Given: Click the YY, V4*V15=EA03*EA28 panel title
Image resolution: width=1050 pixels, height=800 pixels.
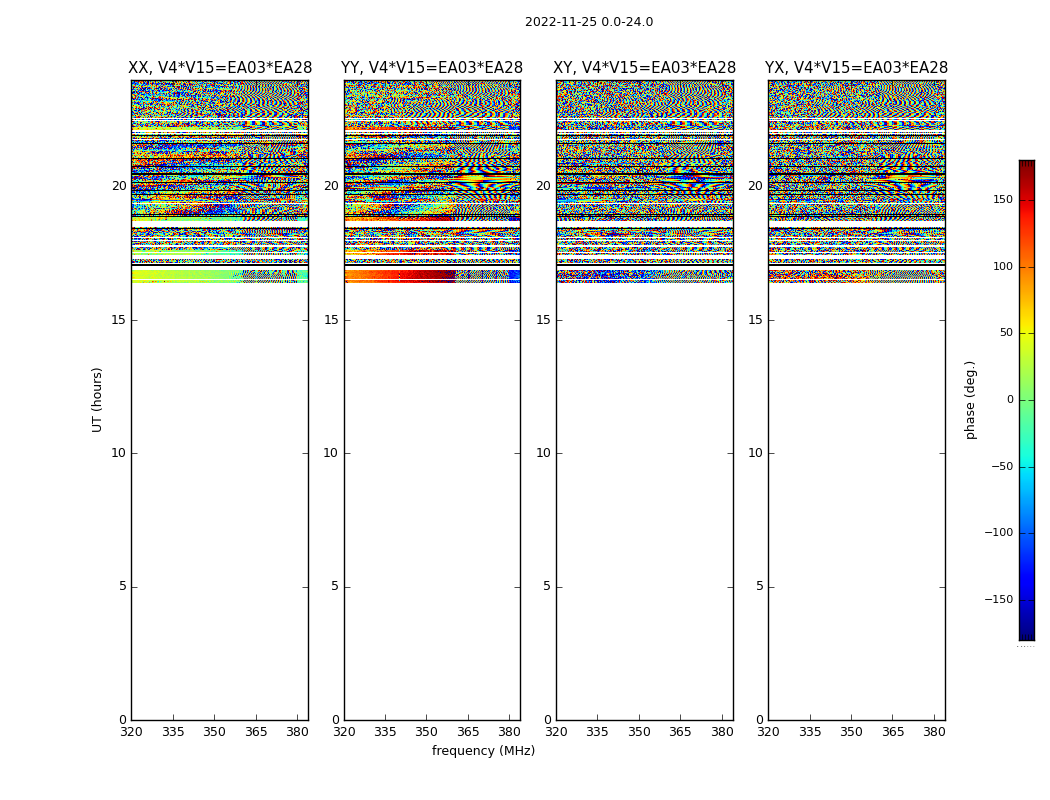Looking at the screenshot, I should 432,68.
